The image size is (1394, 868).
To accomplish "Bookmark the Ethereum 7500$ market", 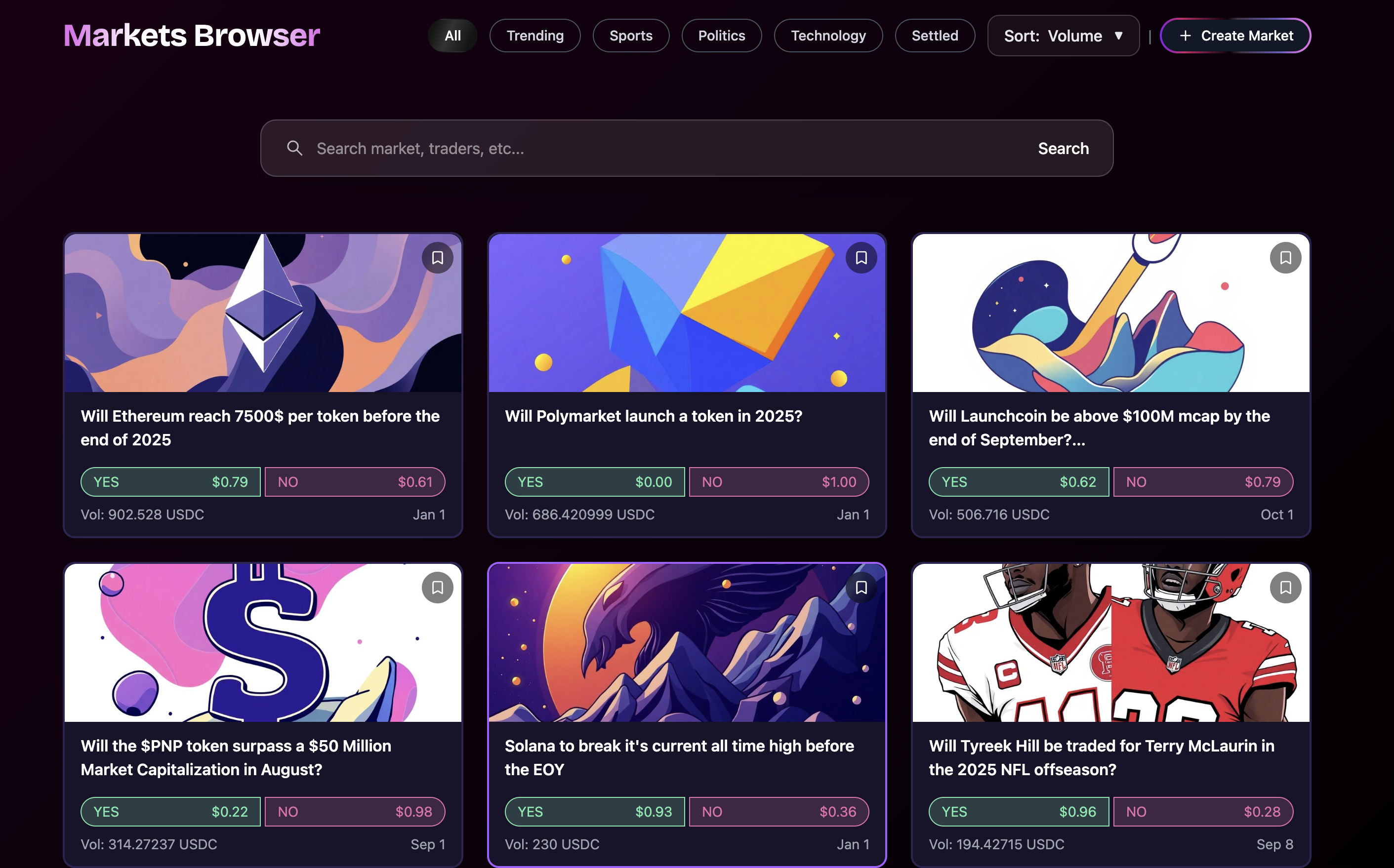I will coord(437,258).
